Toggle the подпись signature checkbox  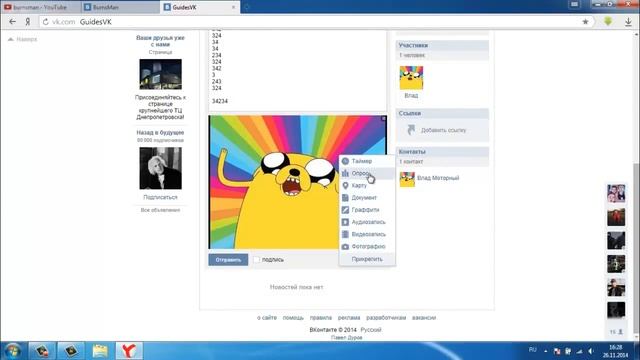pyautogui.click(x=256, y=260)
